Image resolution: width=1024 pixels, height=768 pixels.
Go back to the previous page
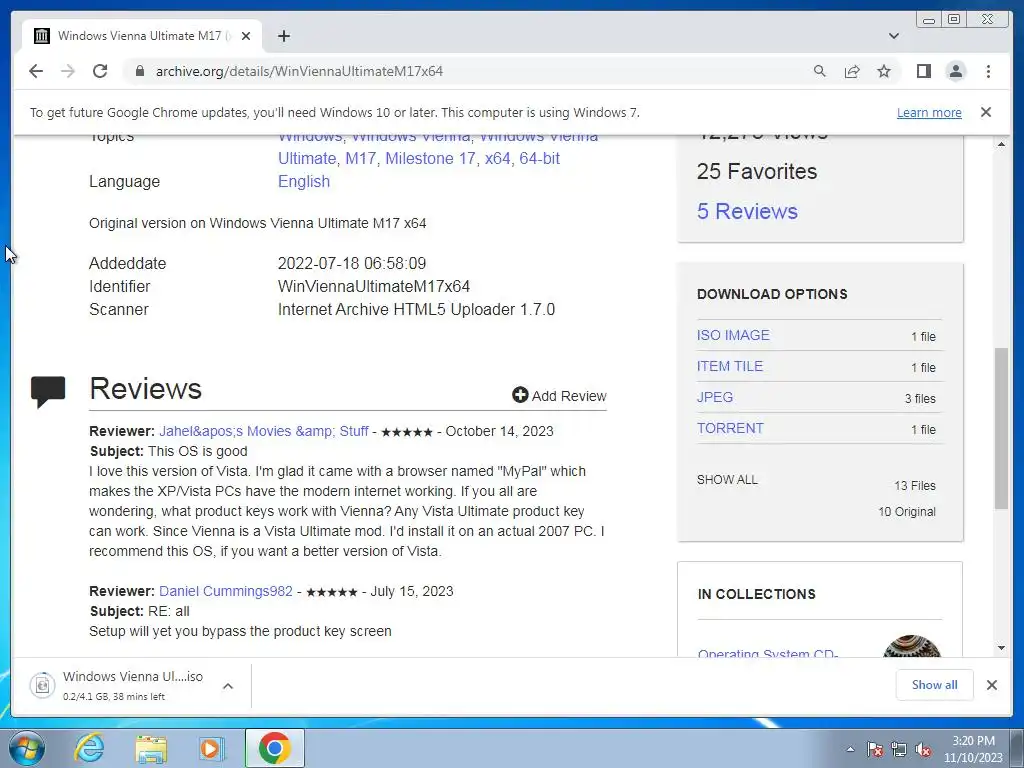point(36,71)
